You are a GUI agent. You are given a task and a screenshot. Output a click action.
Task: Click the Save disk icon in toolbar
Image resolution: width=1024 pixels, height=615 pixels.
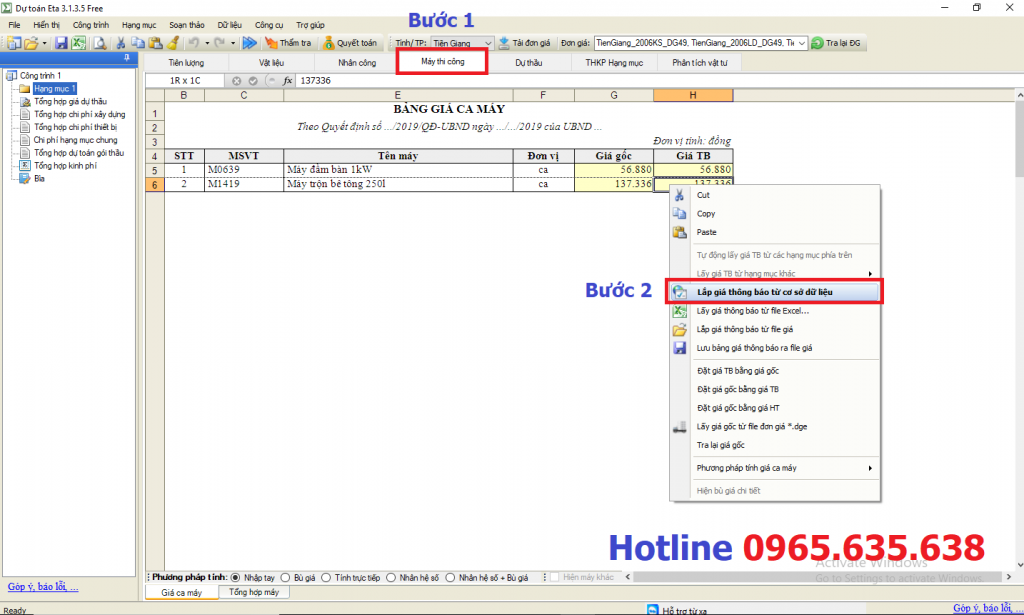[61, 43]
